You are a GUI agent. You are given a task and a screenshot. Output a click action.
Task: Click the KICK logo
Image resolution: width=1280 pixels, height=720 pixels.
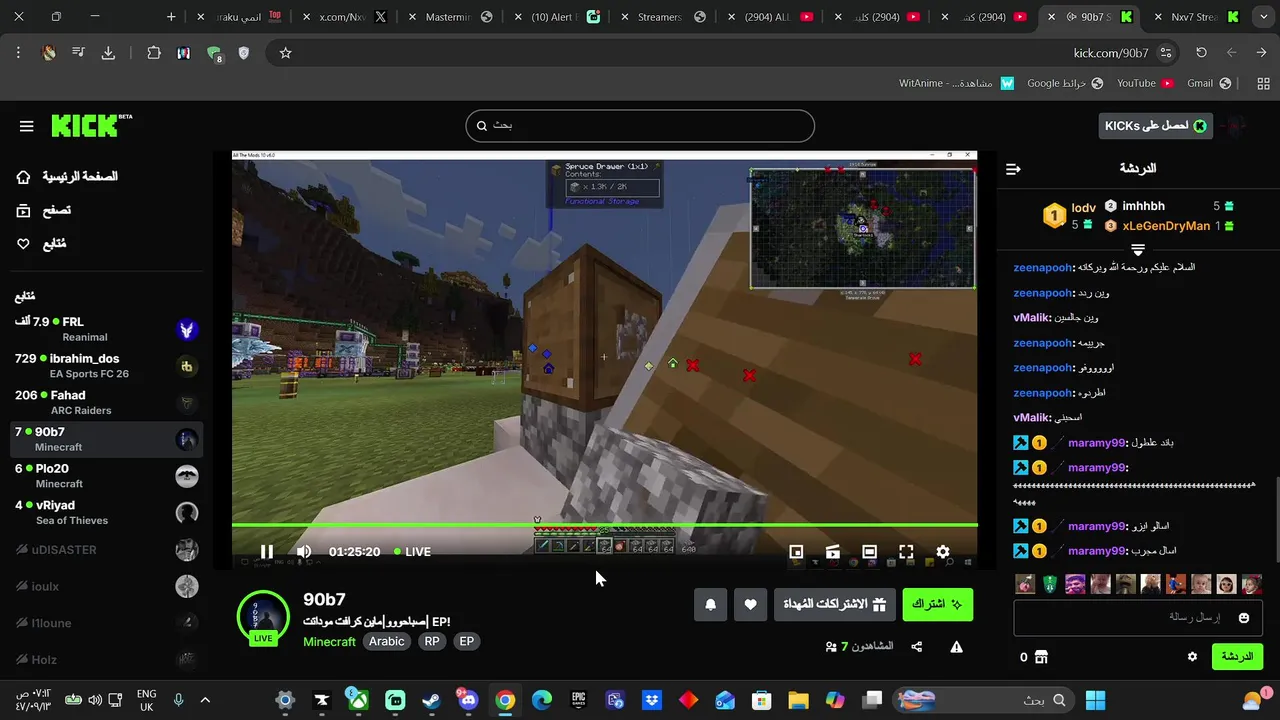91,126
